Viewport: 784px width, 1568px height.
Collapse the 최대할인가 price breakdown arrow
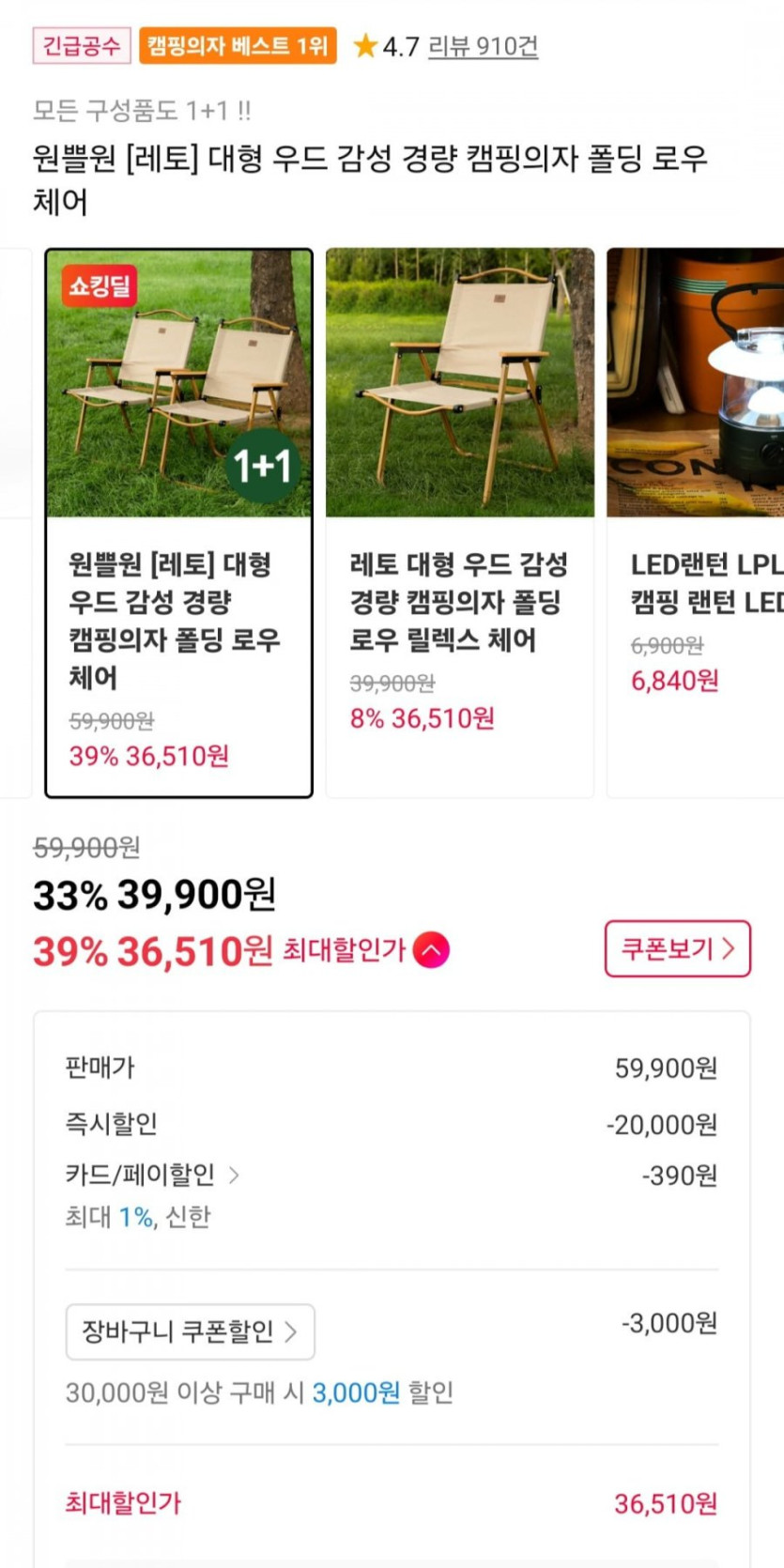pyautogui.click(x=431, y=950)
